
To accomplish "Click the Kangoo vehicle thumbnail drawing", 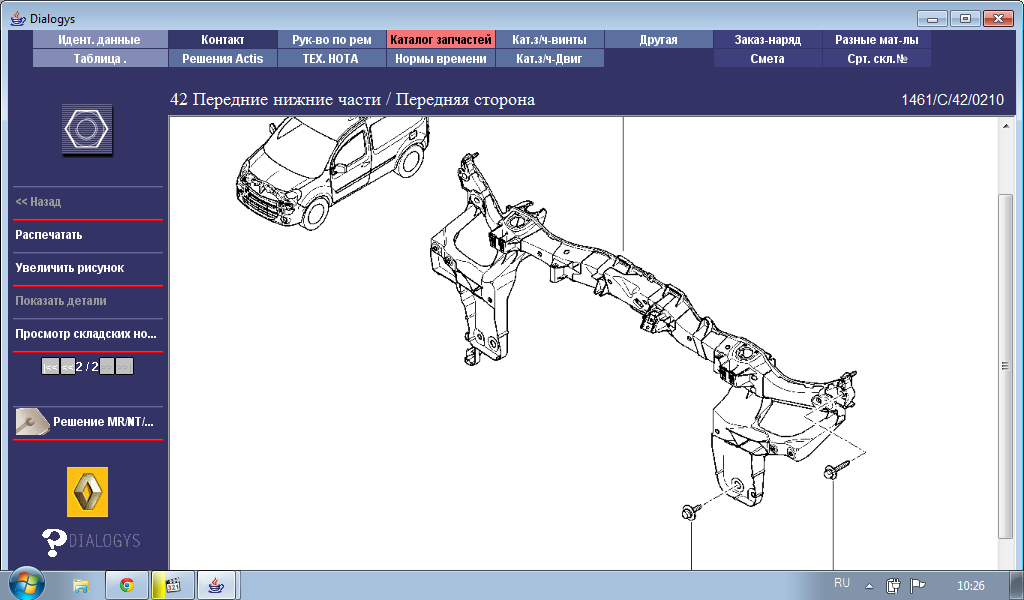I will 332,172.
